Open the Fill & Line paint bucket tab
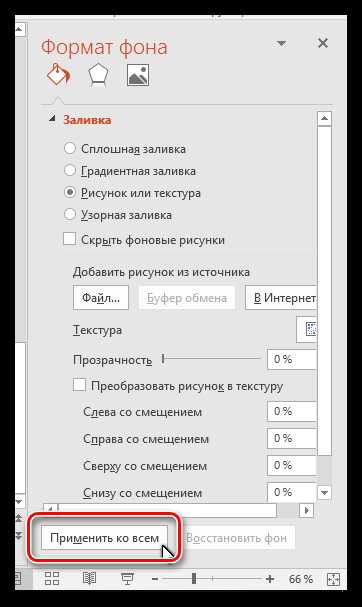362x607 pixels. click(x=58, y=74)
